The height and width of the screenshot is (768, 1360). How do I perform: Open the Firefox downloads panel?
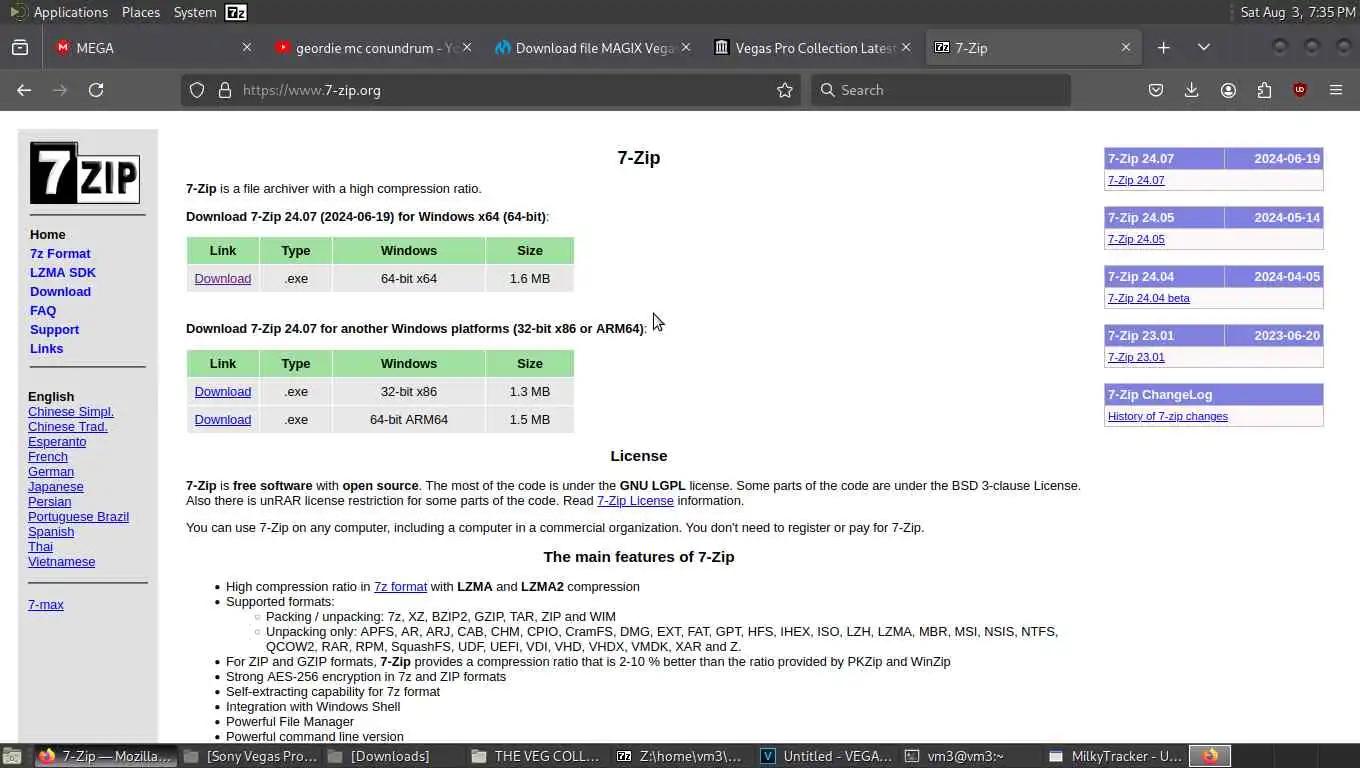point(1192,90)
